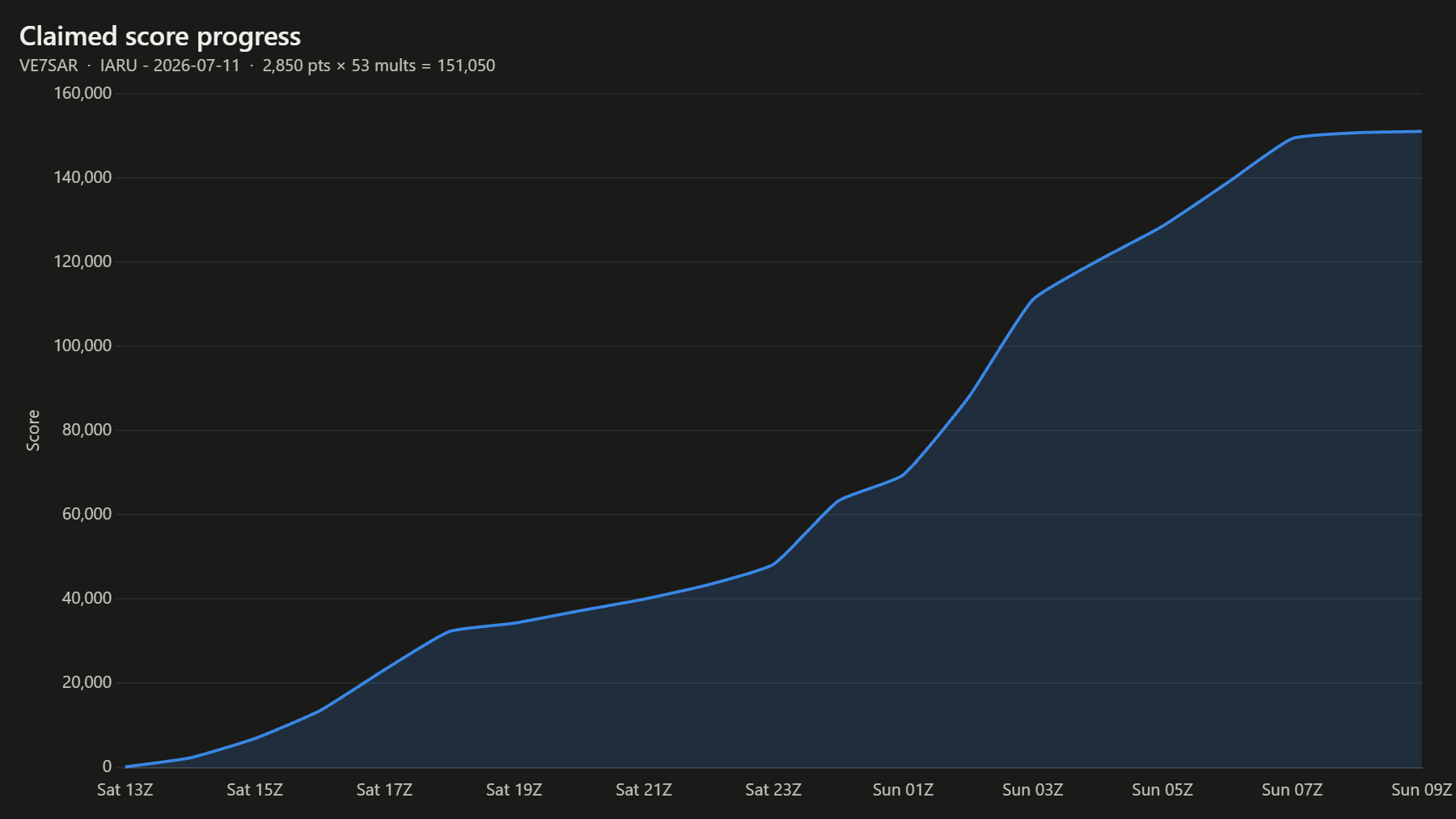This screenshot has width=1456, height=819.
Task: Click the vertical 'Score' axis title
Action: 33,431
